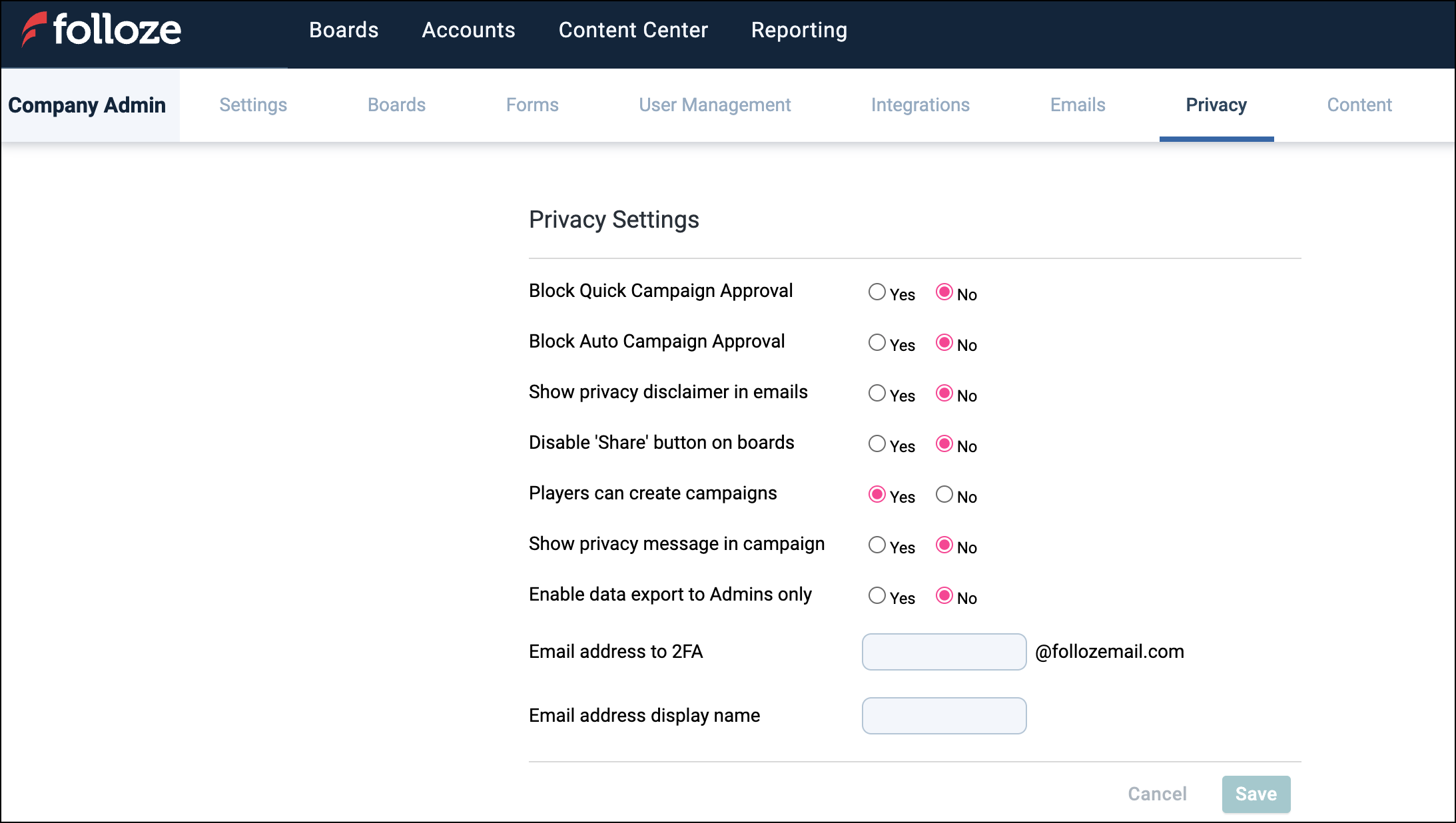Open the Reporting section
The image size is (1456, 823).
(799, 30)
